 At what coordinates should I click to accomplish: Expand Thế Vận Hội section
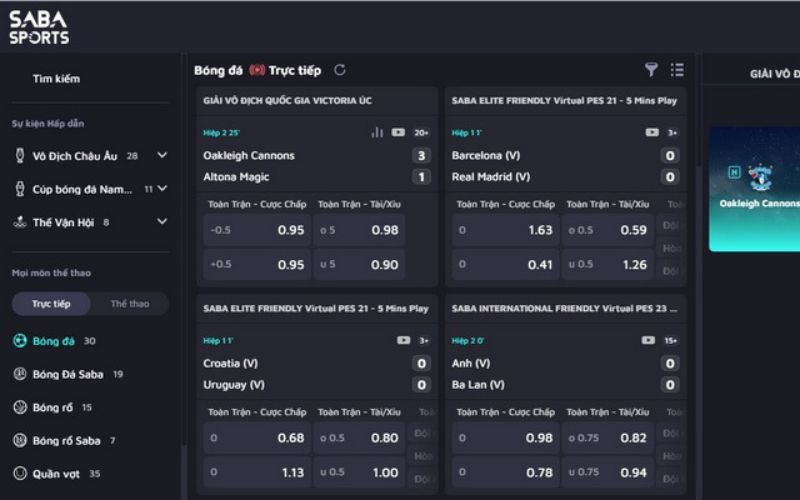click(x=162, y=222)
